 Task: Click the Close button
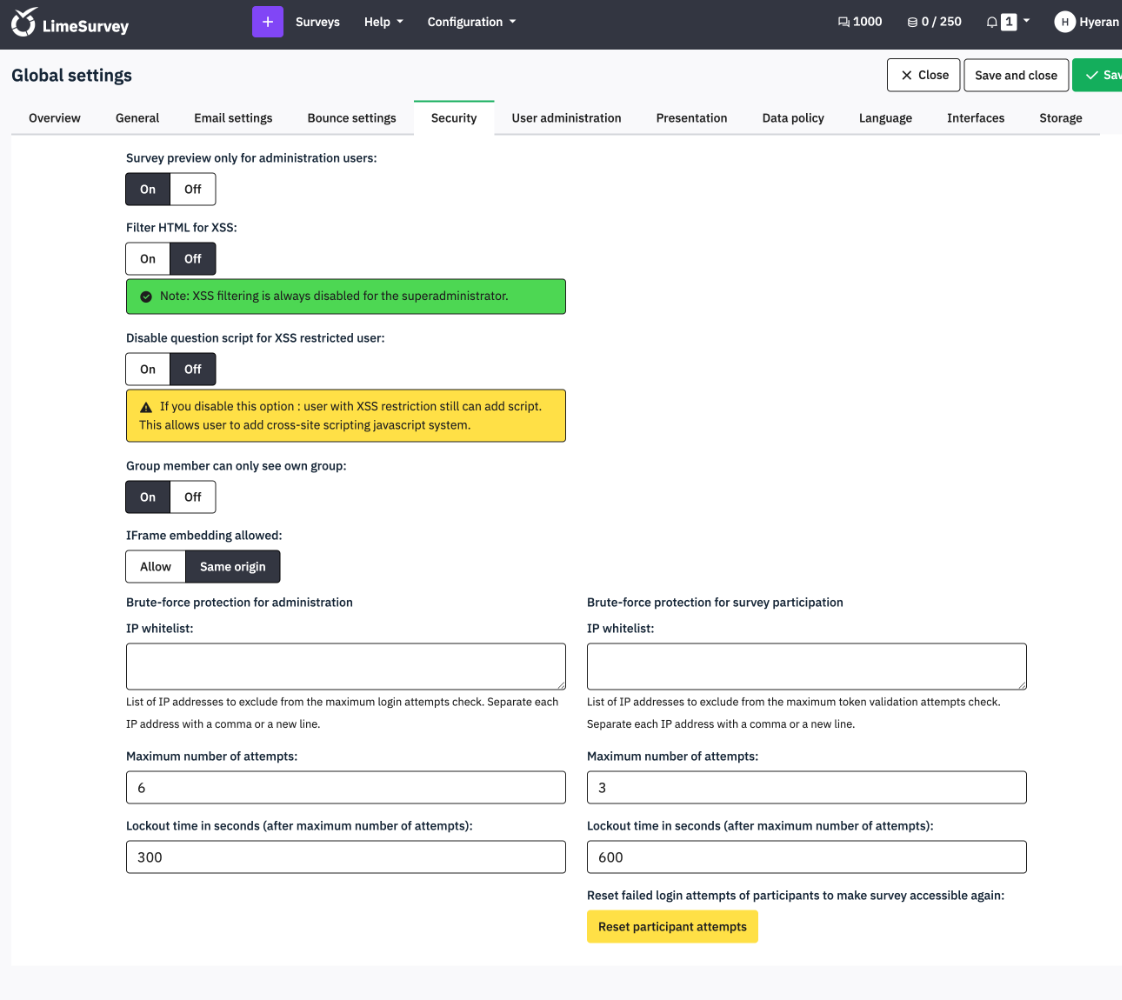(923, 75)
